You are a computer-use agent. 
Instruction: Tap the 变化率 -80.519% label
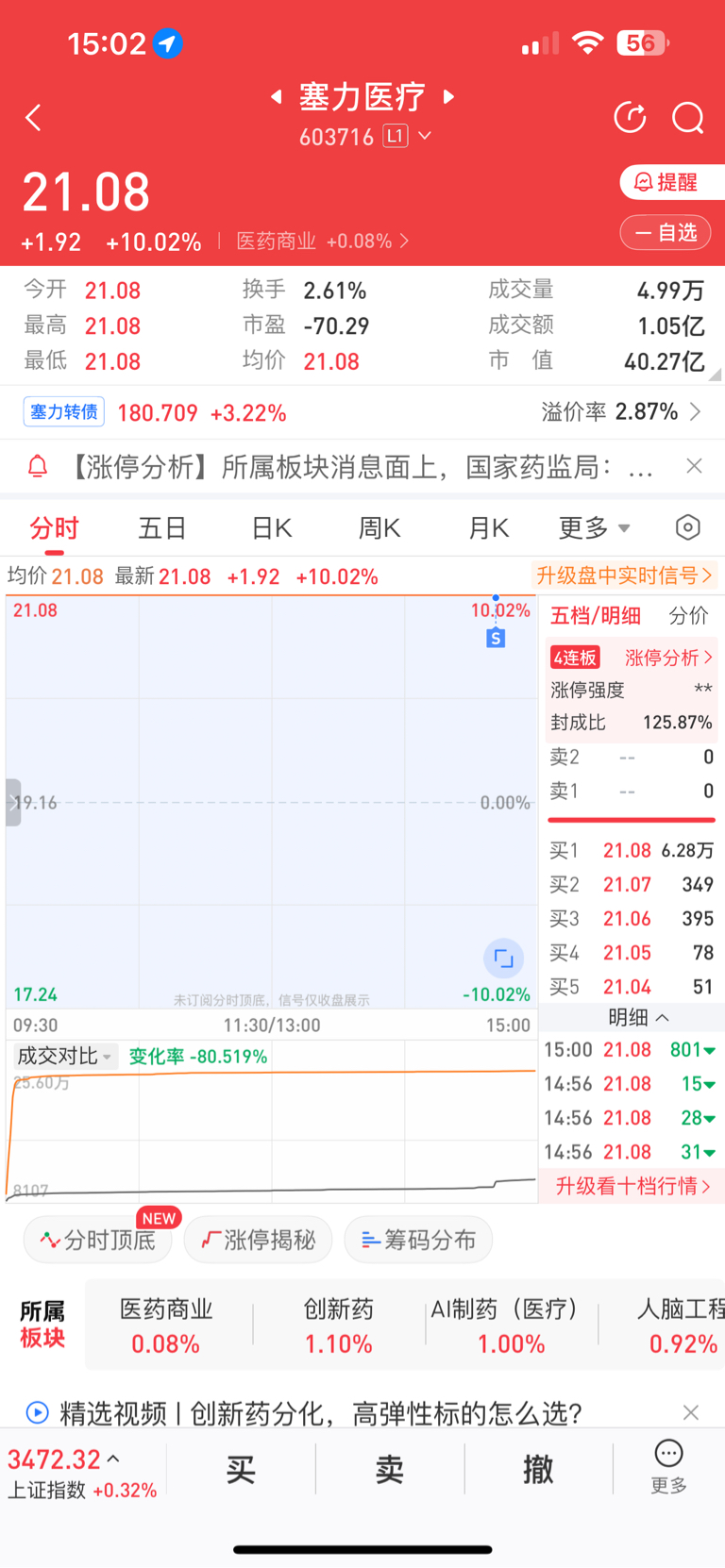tap(198, 1057)
